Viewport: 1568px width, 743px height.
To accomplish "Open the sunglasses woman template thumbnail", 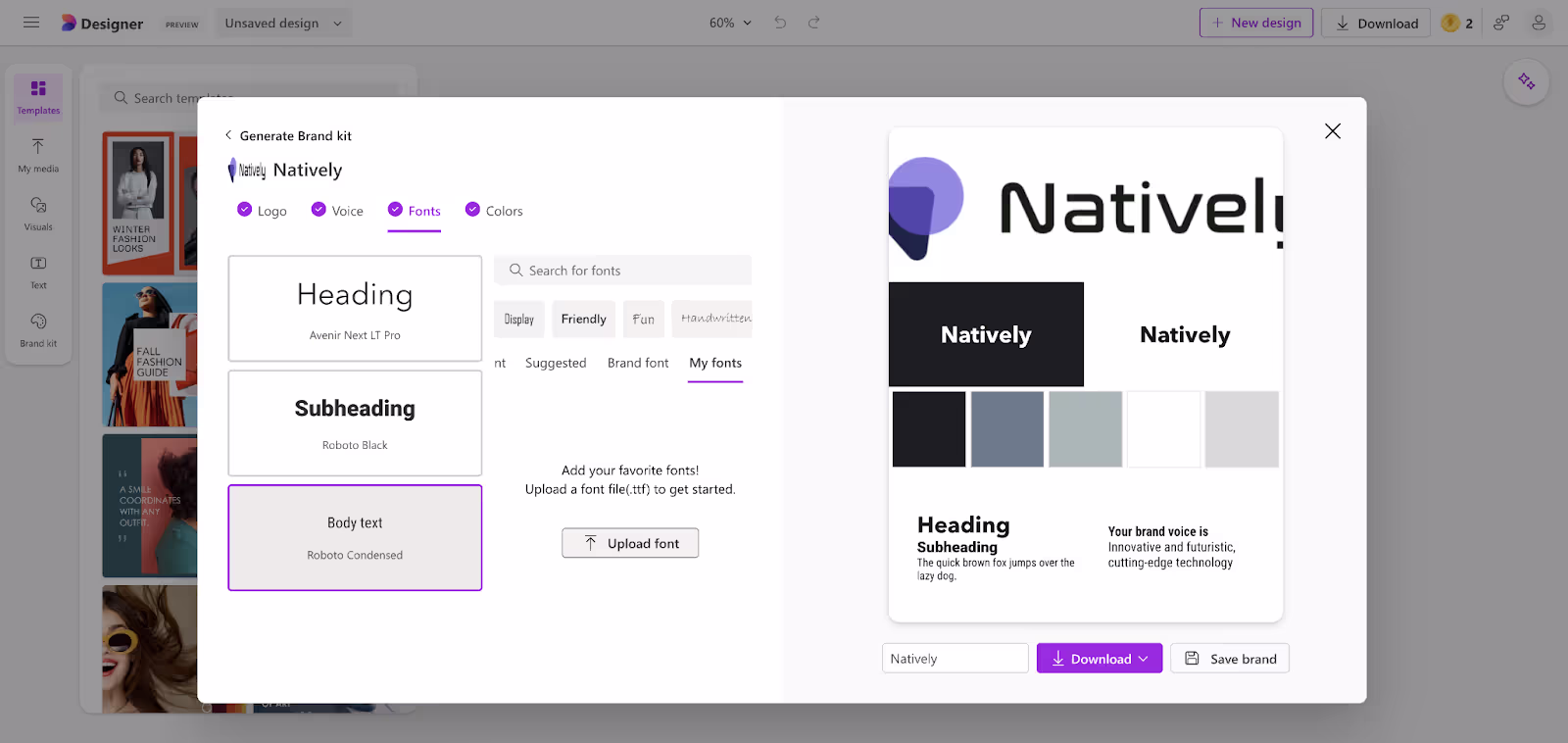I will coord(150,649).
